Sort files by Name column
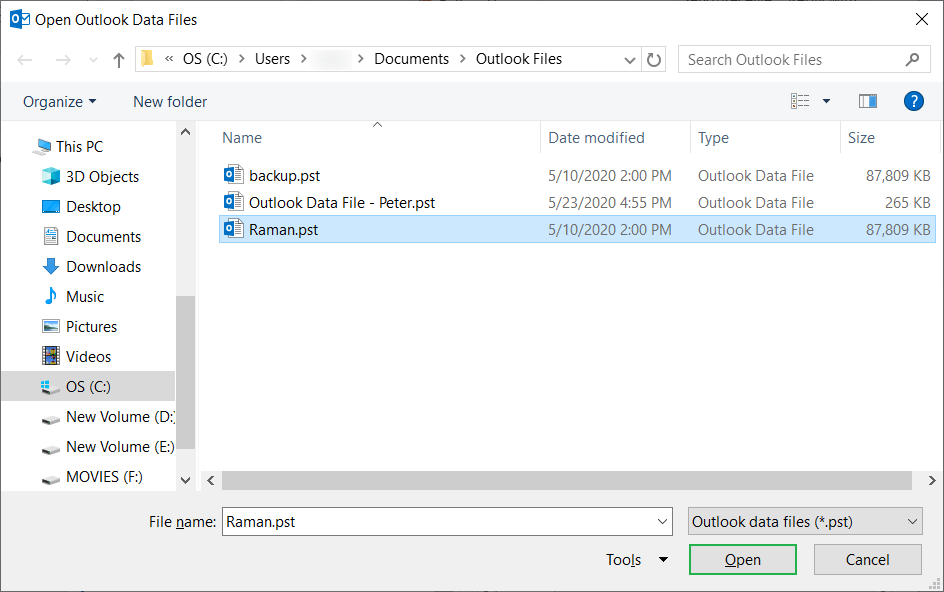 242,138
